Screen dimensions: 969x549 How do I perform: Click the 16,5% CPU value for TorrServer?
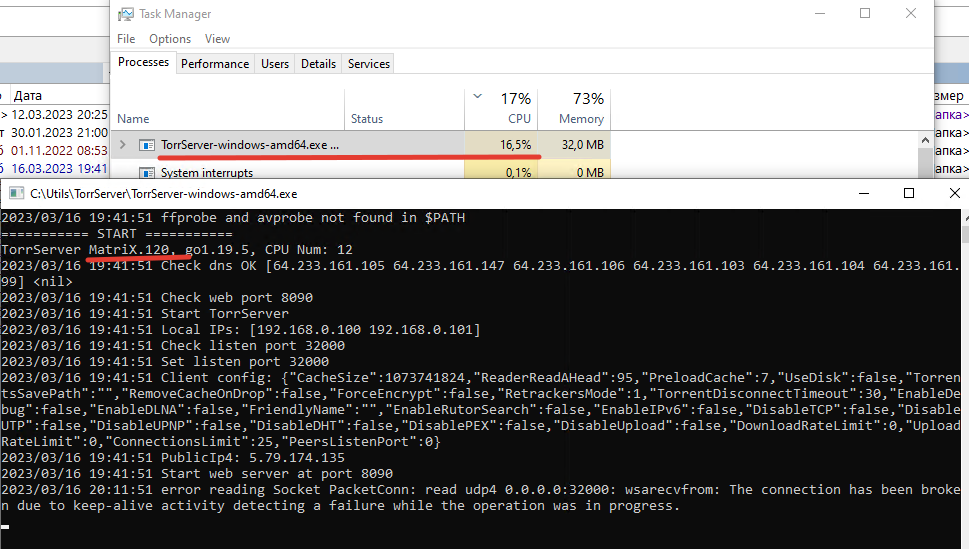click(515, 145)
